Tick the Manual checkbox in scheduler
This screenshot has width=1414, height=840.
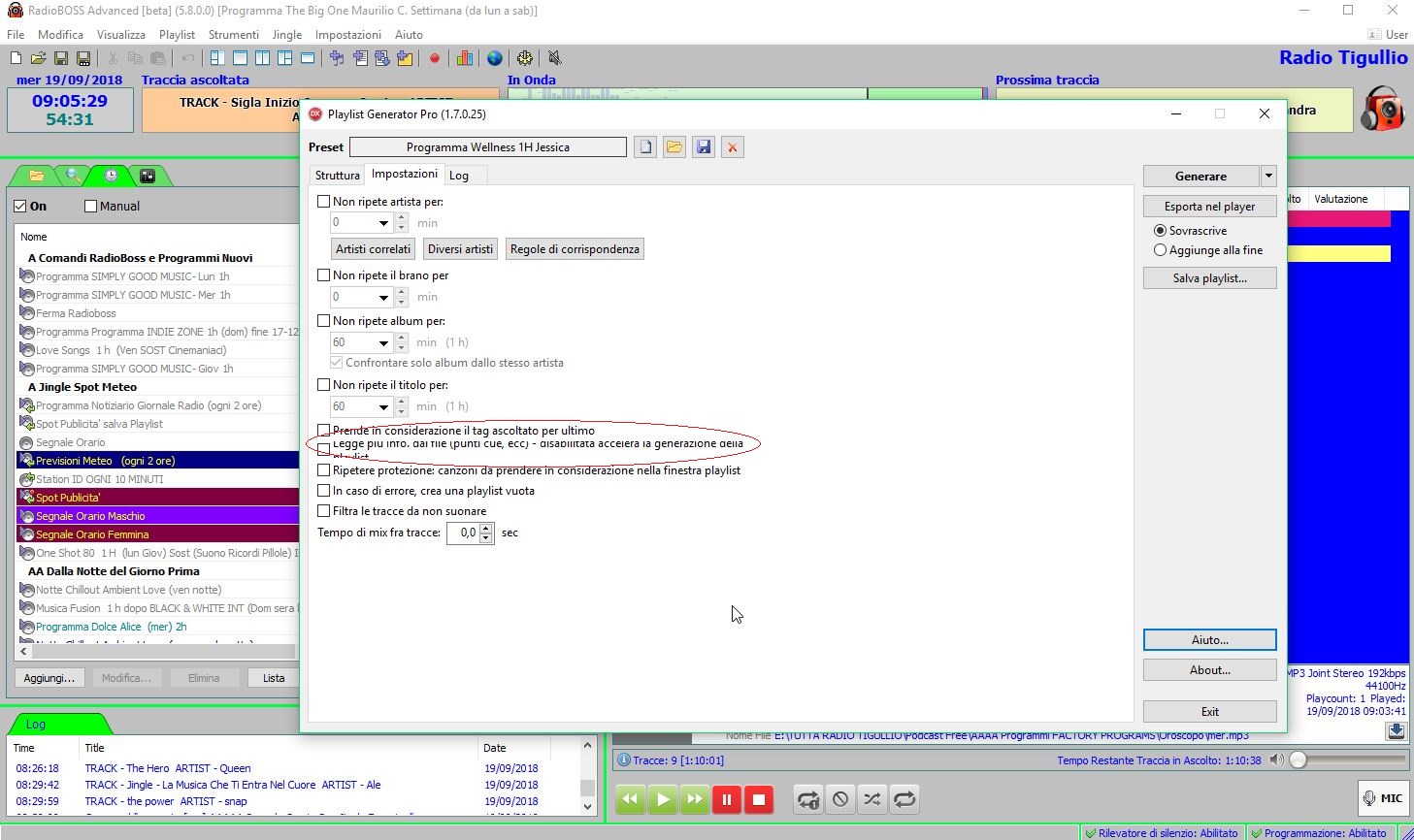[x=91, y=206]
